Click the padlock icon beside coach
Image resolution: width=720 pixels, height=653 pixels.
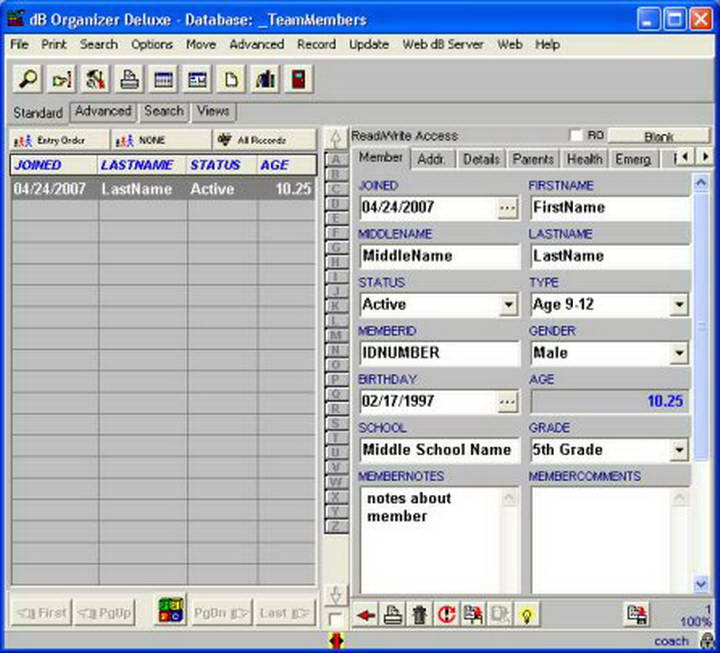point(706,641)
